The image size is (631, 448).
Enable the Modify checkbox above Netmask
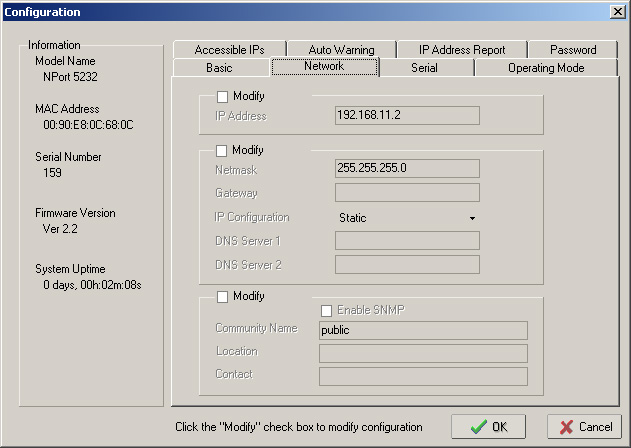[222, 151]
